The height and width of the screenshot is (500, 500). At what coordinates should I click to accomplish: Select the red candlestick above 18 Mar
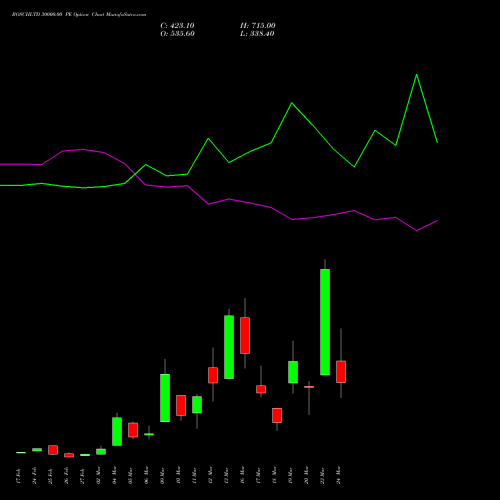click(x=277, y=415)
